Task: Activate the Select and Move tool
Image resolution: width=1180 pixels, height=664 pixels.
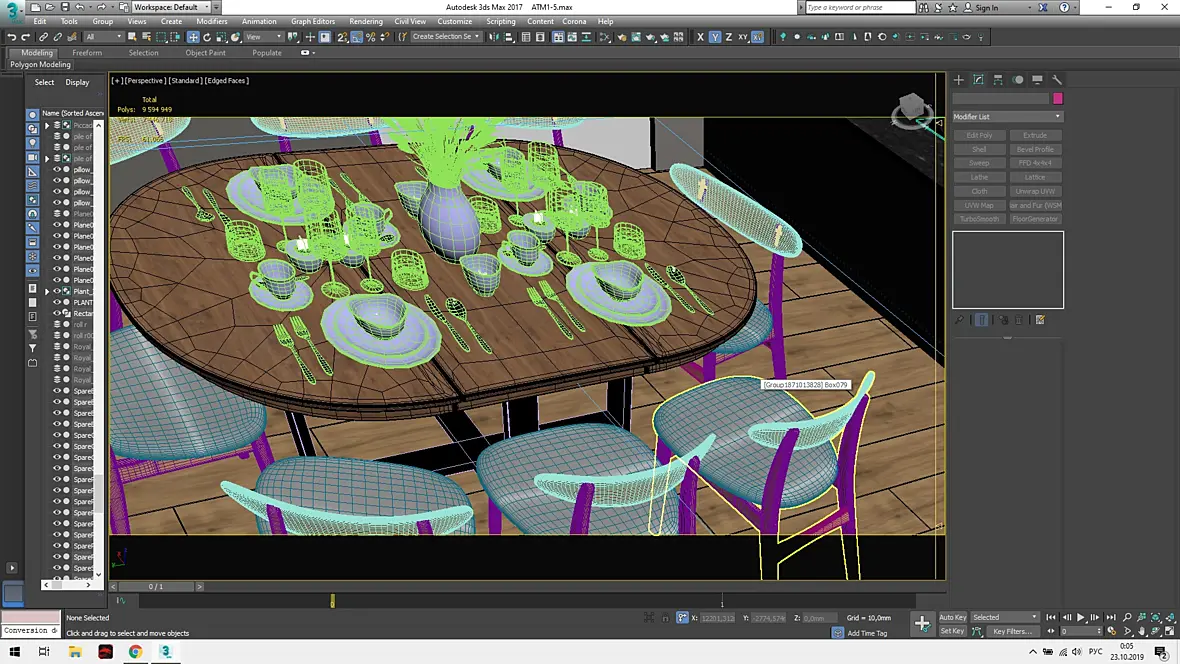Action: [x=193, y=37]
